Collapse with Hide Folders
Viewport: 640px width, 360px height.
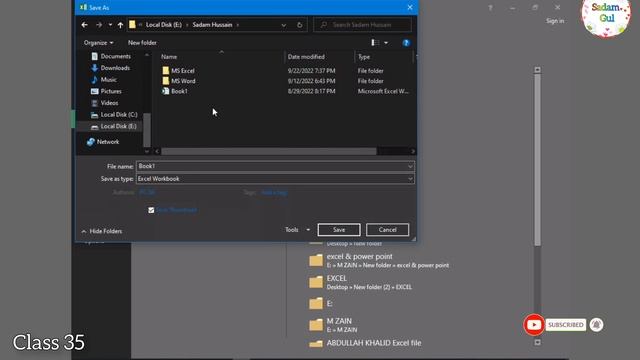click(x=102, y=231)
